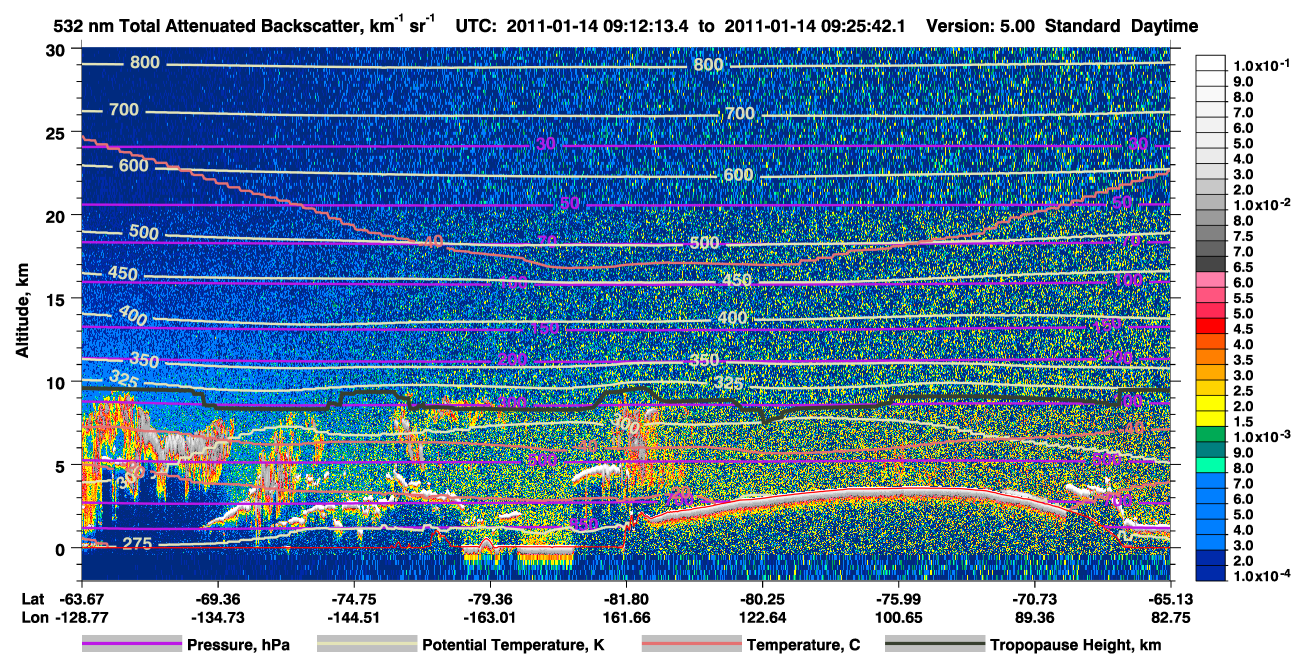Click latitude value -69.36
Image resolution: width=1300 pixels, height=667 pixels.
point(217,598)
